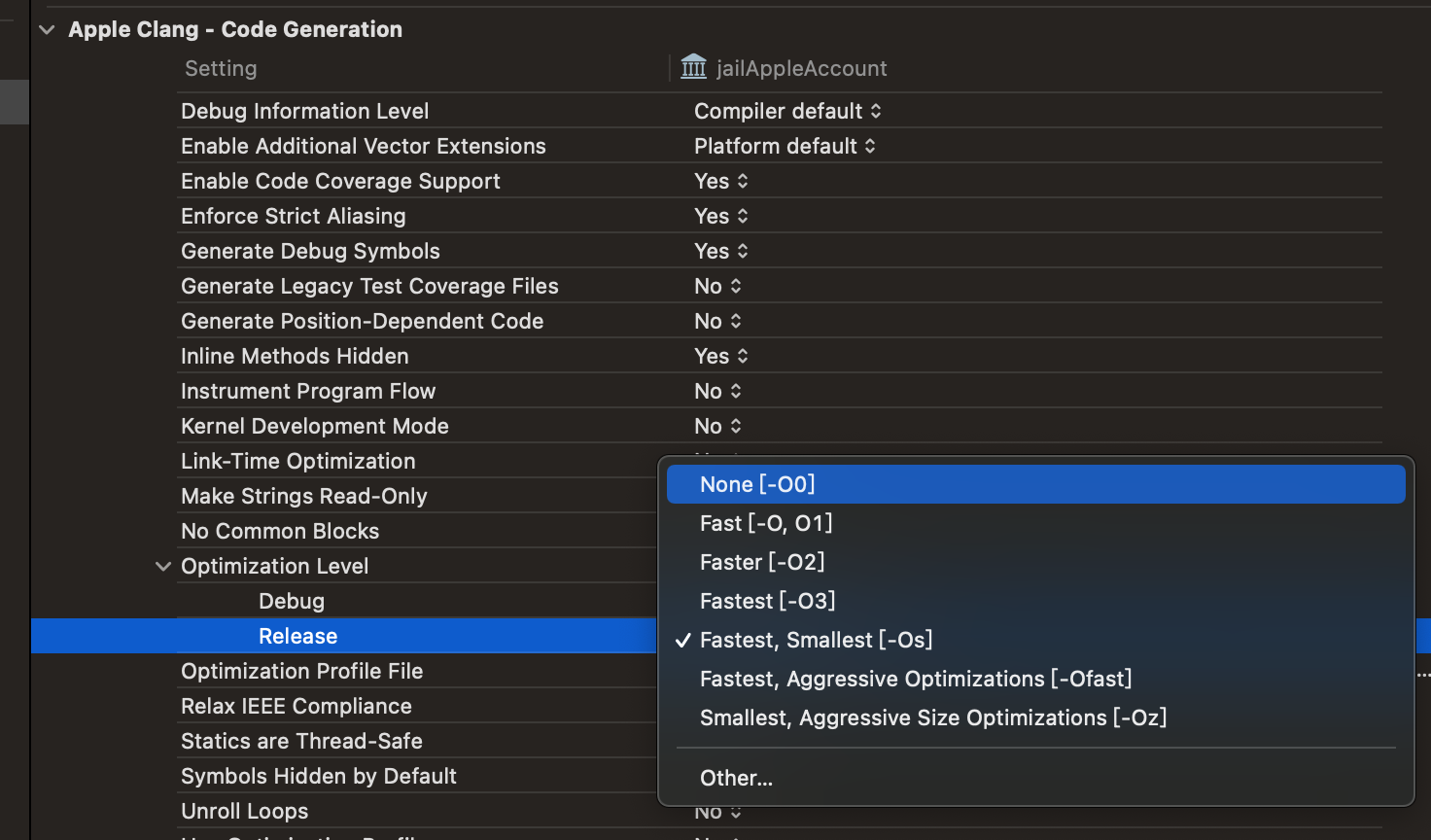The height and width of the screenshot is (840, 1431).
Task: Choose Smallest, Aggressive Size Optimizations [-Oz]
Action: click(x=1036, y=717)
